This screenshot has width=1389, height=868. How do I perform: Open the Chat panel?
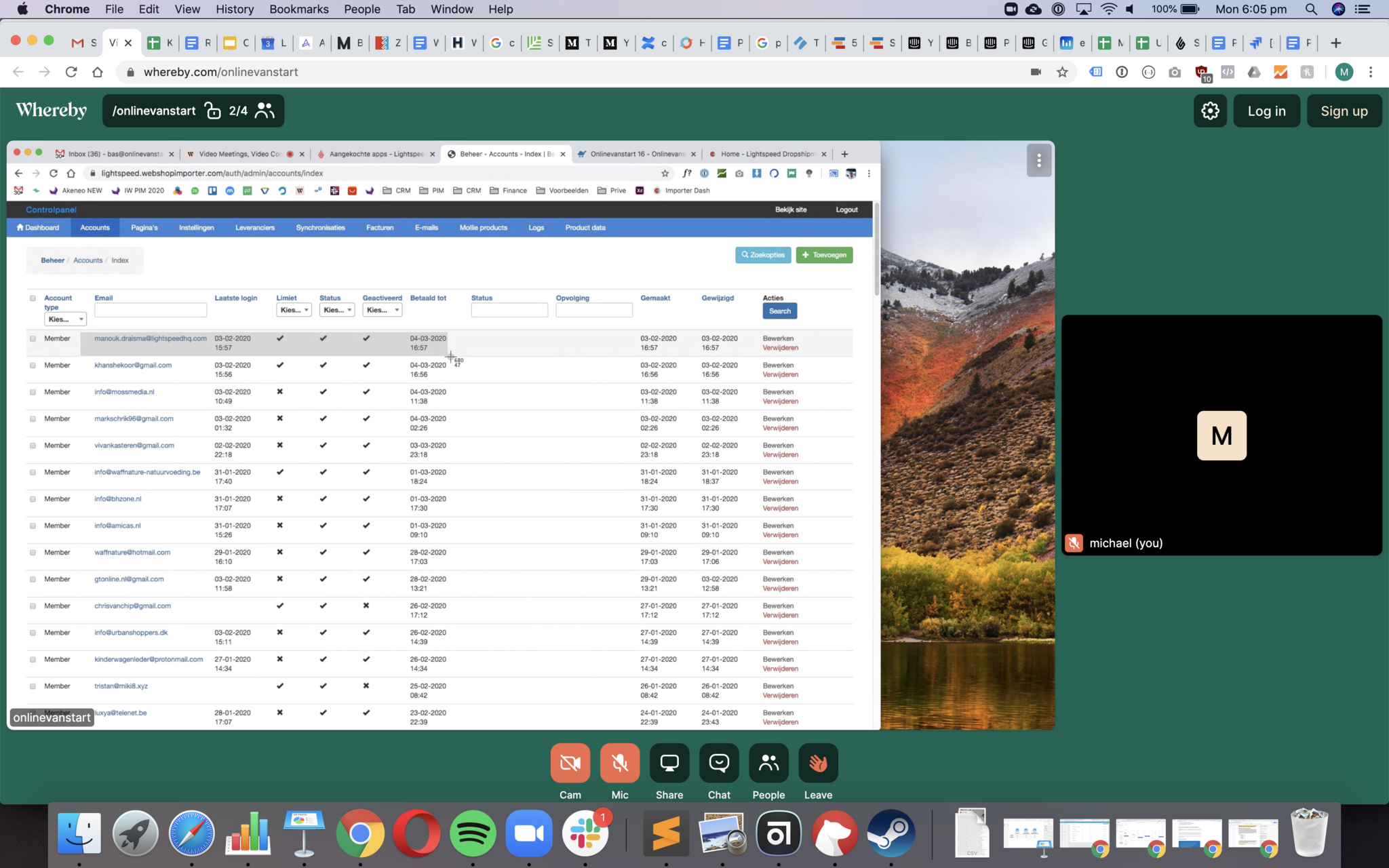click(x=719, y=763)
